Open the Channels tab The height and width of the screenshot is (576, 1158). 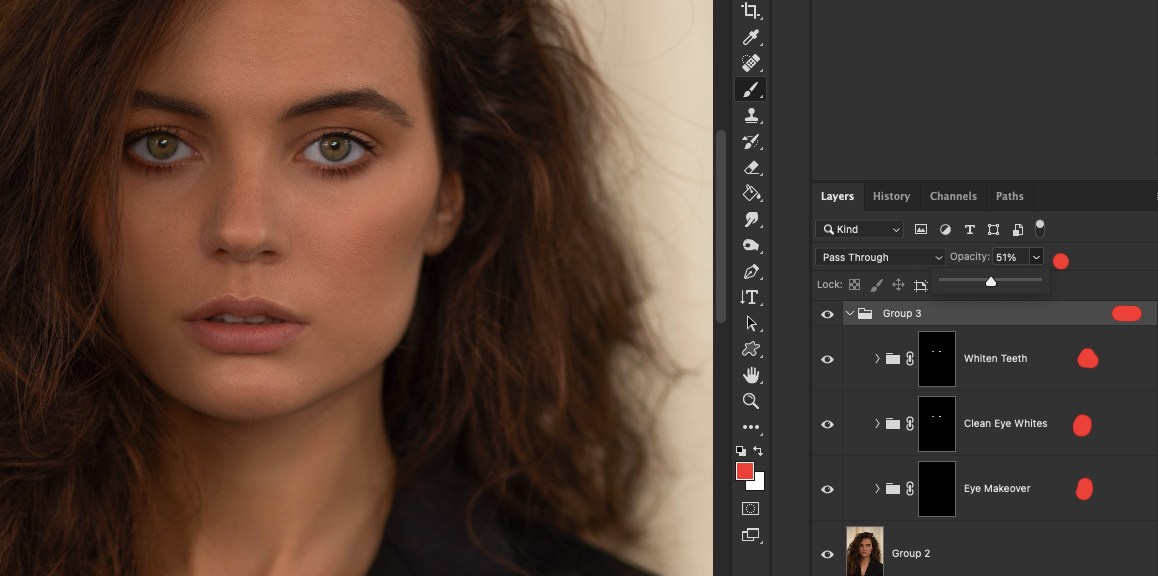coord(954,196)
